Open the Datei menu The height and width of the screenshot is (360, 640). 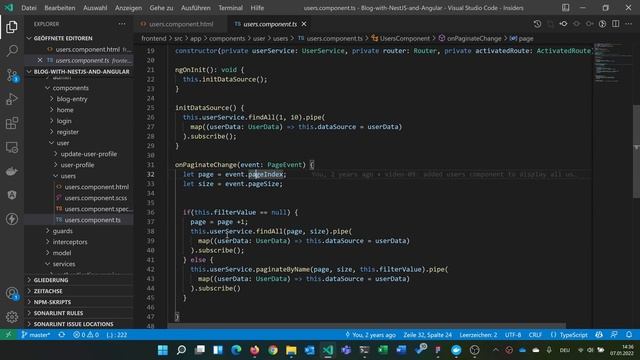tap(29, 8)
